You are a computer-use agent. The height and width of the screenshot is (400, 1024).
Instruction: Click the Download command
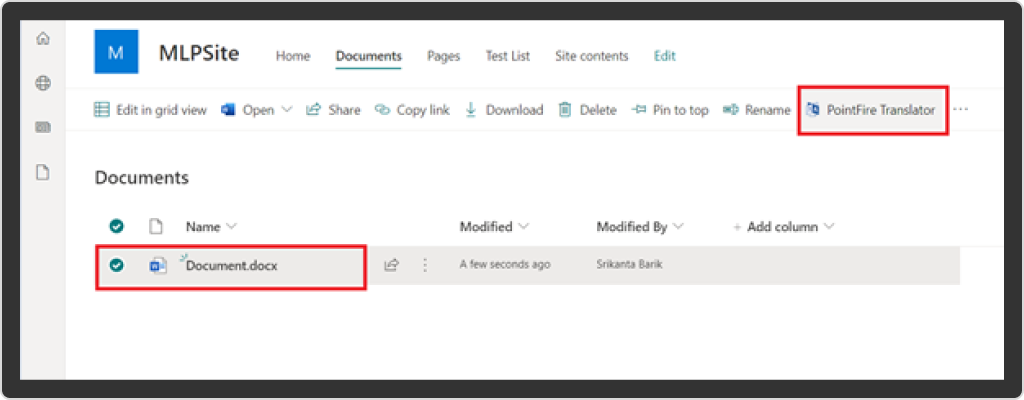tap(504, 110)
